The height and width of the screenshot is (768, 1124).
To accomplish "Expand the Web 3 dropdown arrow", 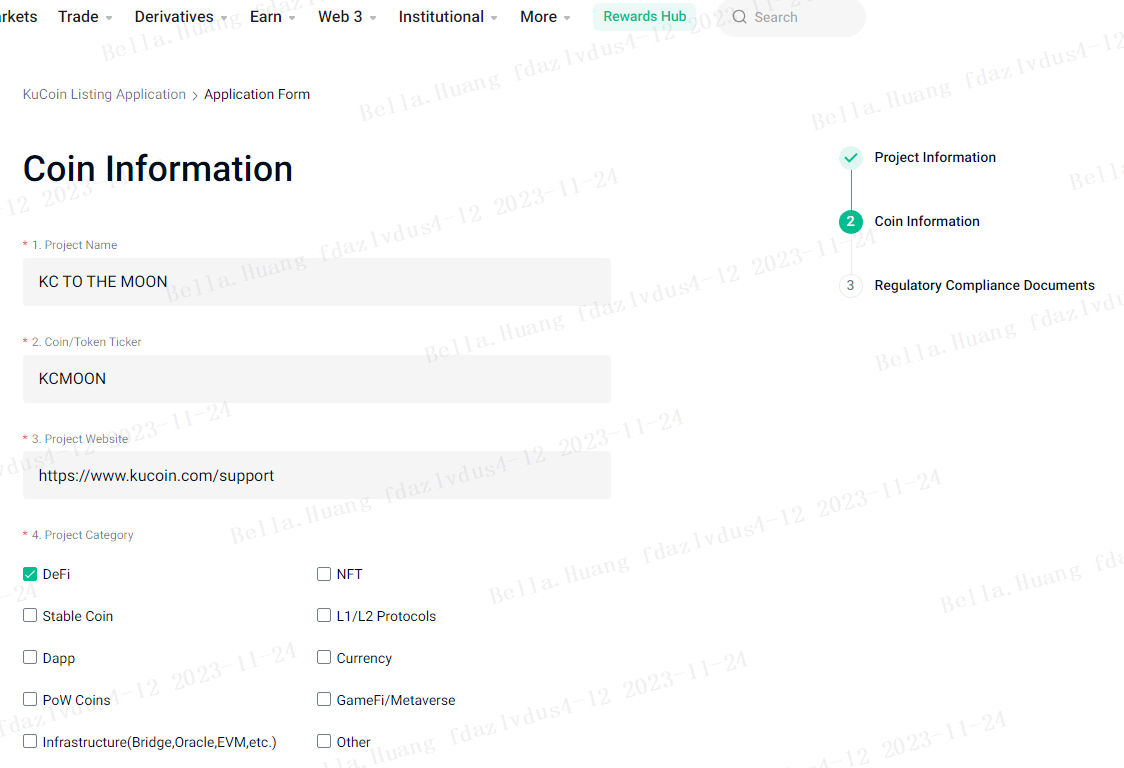I will [x=373, y=18].
